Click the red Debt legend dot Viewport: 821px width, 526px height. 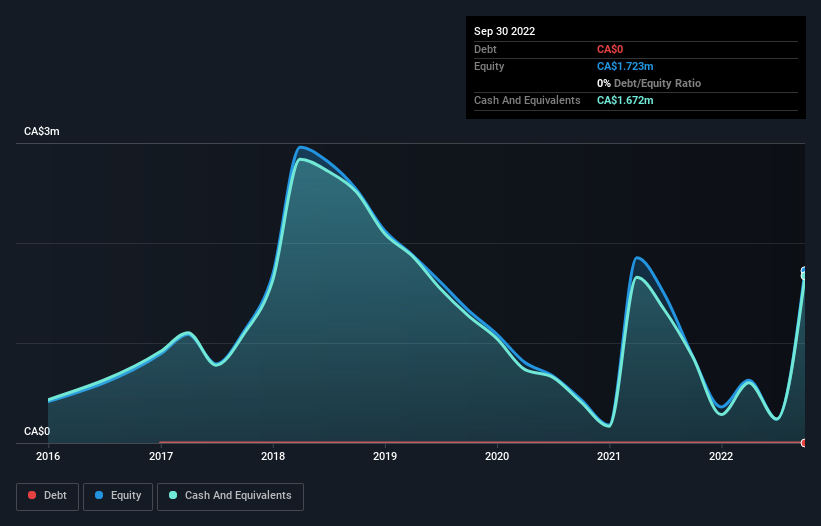tap(32, 495)
